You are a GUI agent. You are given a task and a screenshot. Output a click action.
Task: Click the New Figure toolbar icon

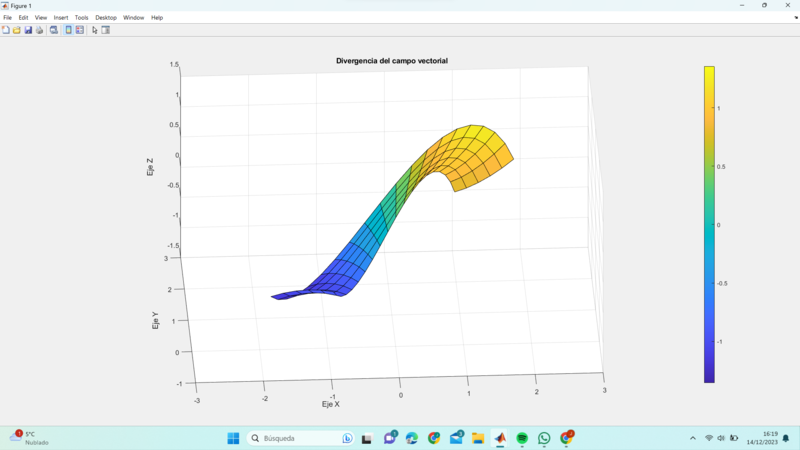click(x=5, y=30)
